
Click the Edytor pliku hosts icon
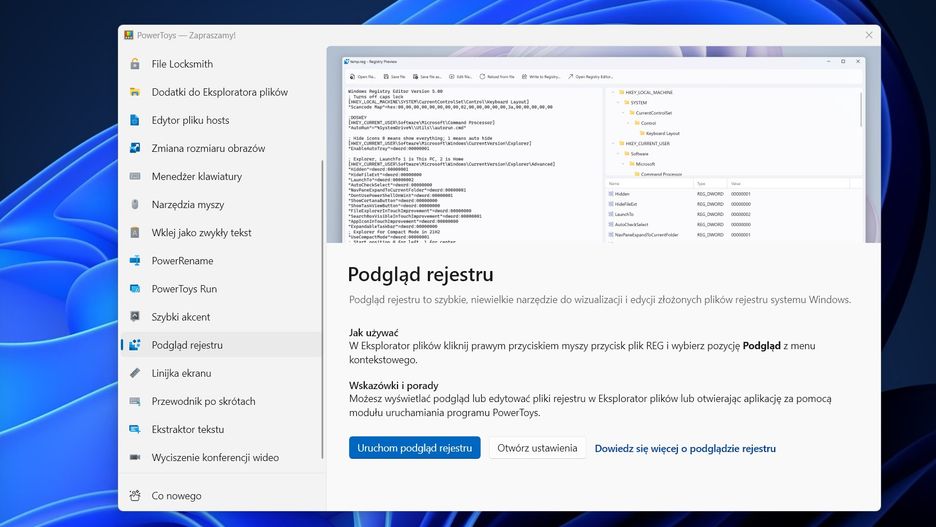coord(135,120)
